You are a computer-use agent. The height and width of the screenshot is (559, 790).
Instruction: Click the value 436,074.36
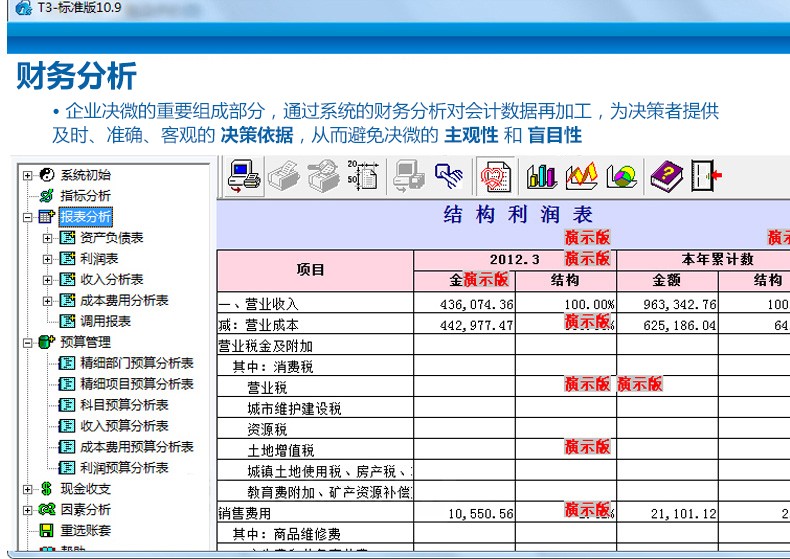[x=477, y=305]
